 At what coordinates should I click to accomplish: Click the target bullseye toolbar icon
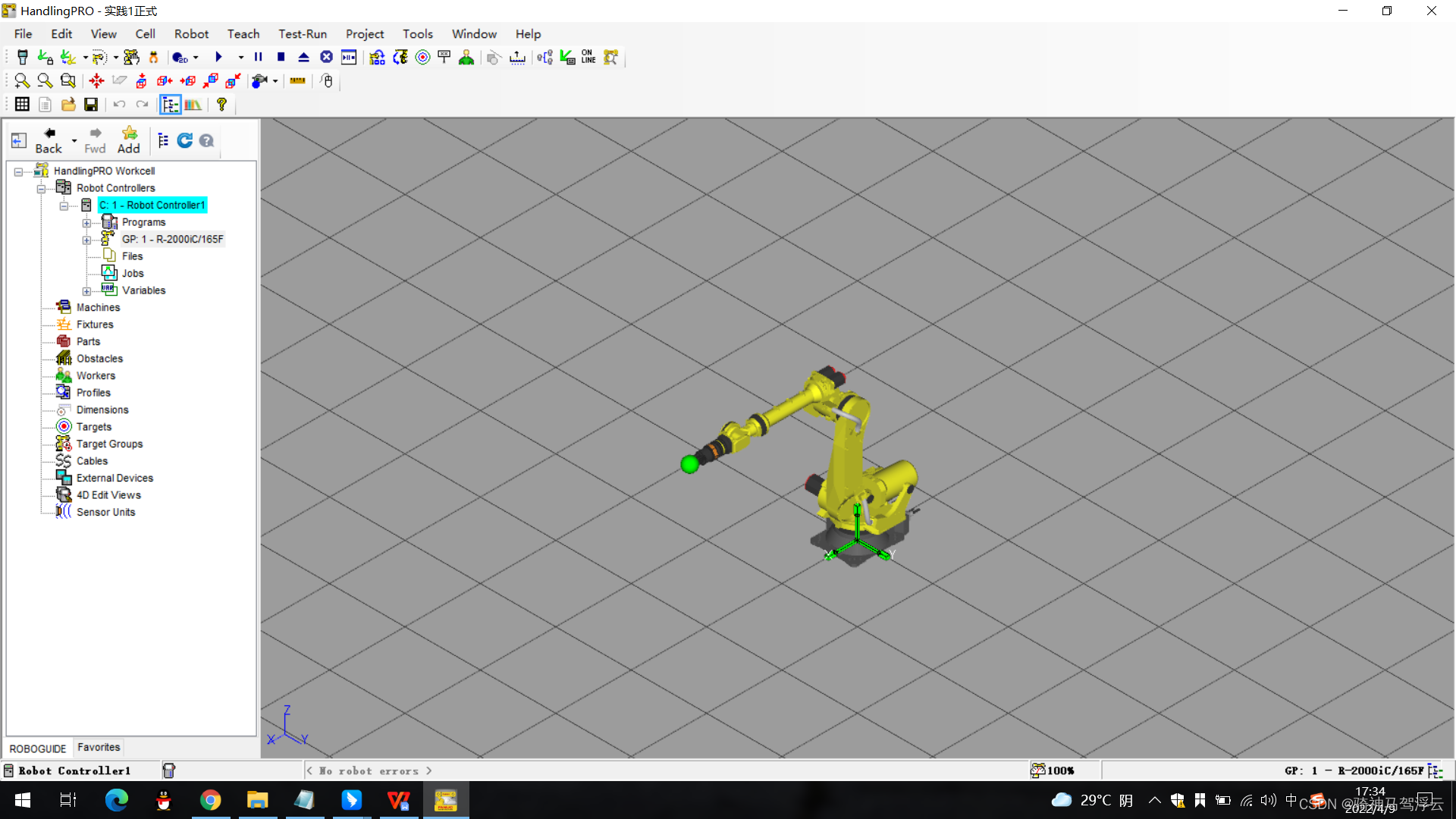pyautogui.click(x=422, y=58)
